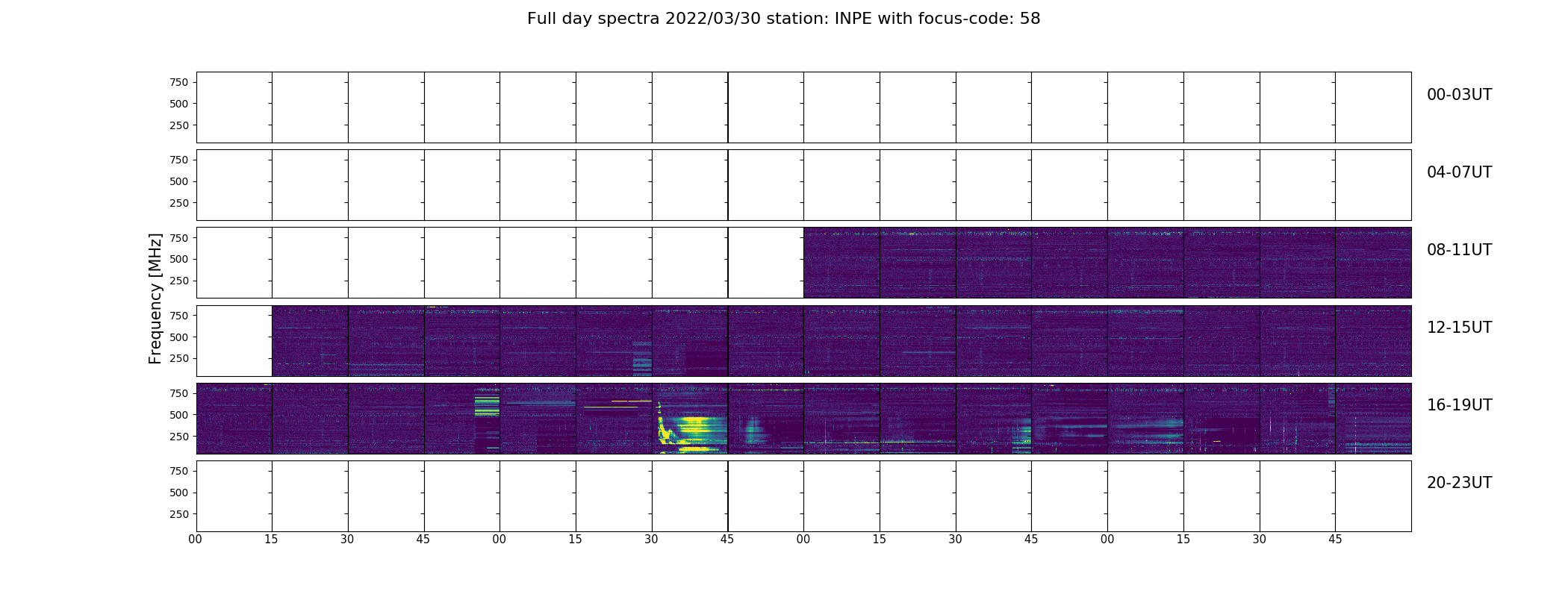
Task: Click the 250 tick in the 00-03UT row
Action: (x=179, y=125)
